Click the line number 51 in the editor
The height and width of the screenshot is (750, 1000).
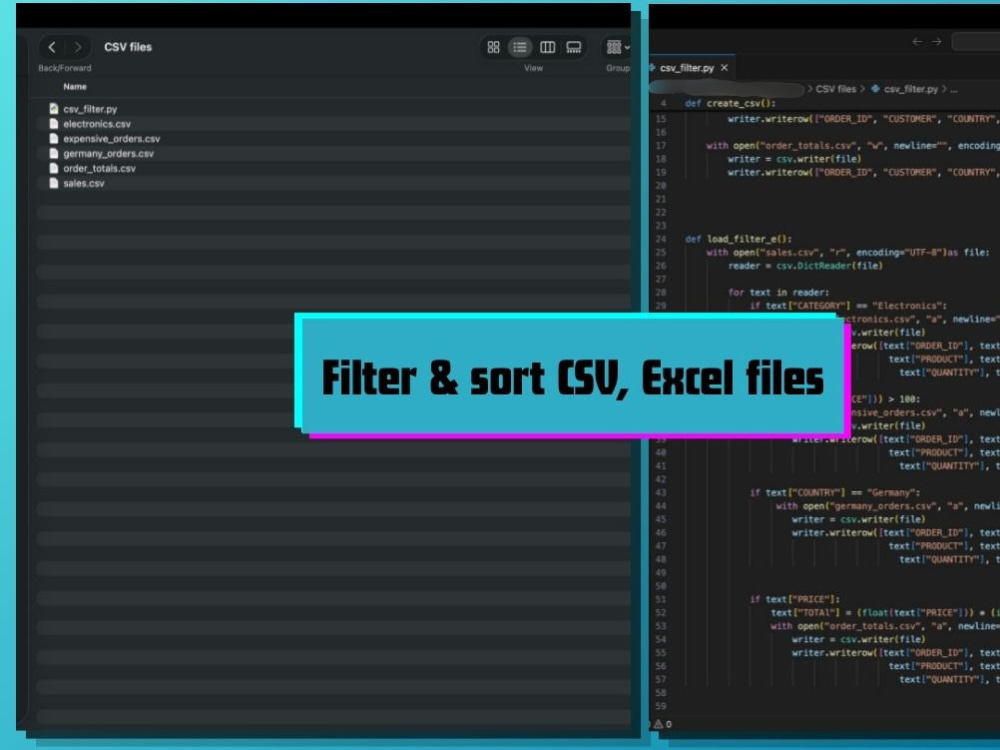pos(660,599)
